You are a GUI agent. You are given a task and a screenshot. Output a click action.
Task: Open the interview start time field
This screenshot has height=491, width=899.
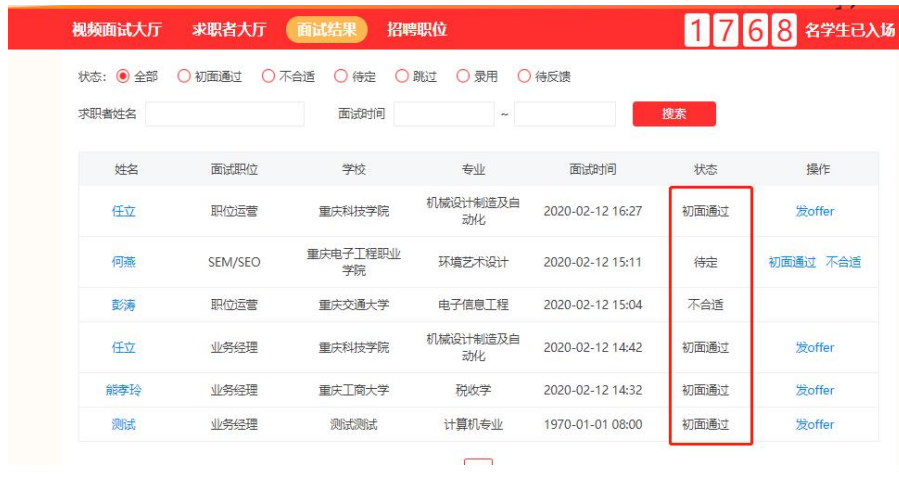click(444, 114)
